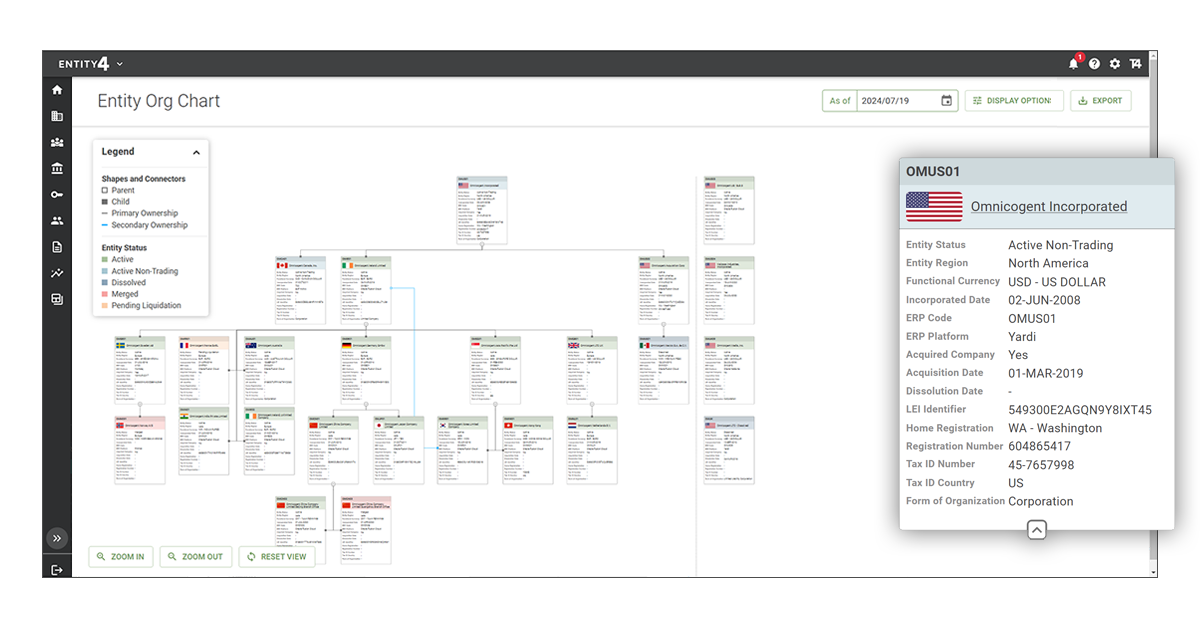Export the org chart
This screenshot has height=628, width=1200.
[1100, 101]
